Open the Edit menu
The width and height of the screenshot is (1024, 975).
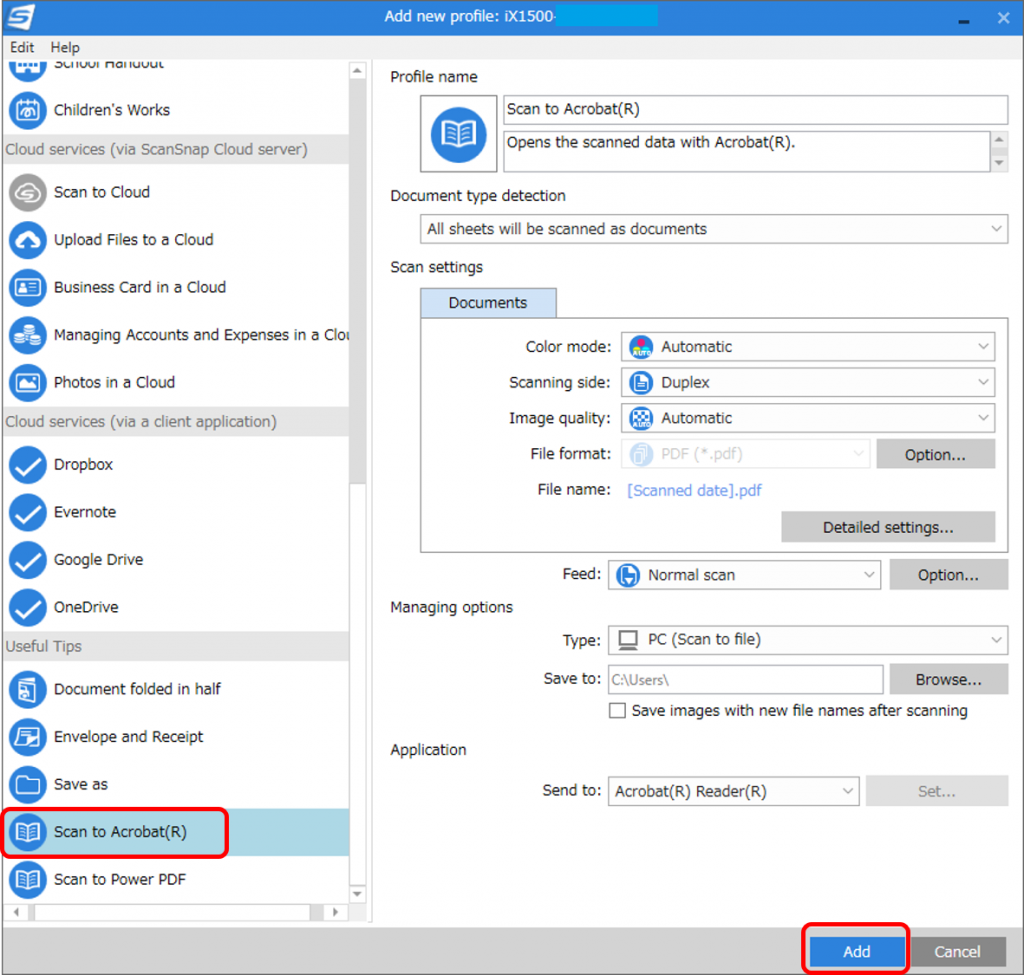tap(22, 47)
